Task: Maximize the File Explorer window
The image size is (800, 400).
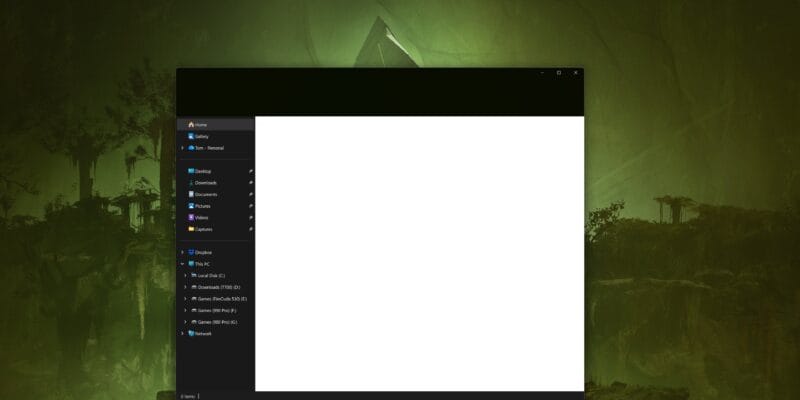Action: click(559, 73)
